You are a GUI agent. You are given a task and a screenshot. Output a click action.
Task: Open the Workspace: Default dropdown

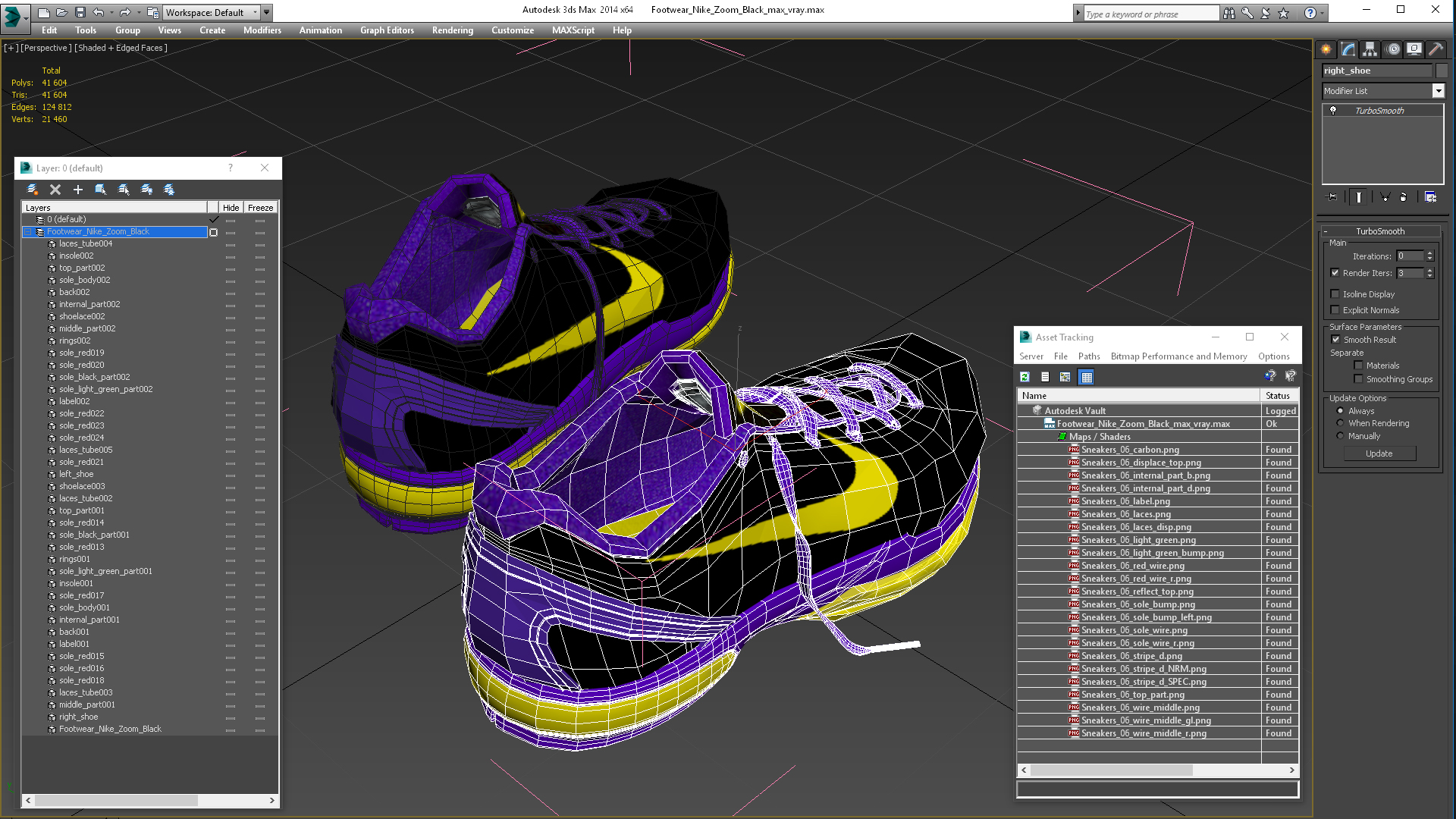212,12
